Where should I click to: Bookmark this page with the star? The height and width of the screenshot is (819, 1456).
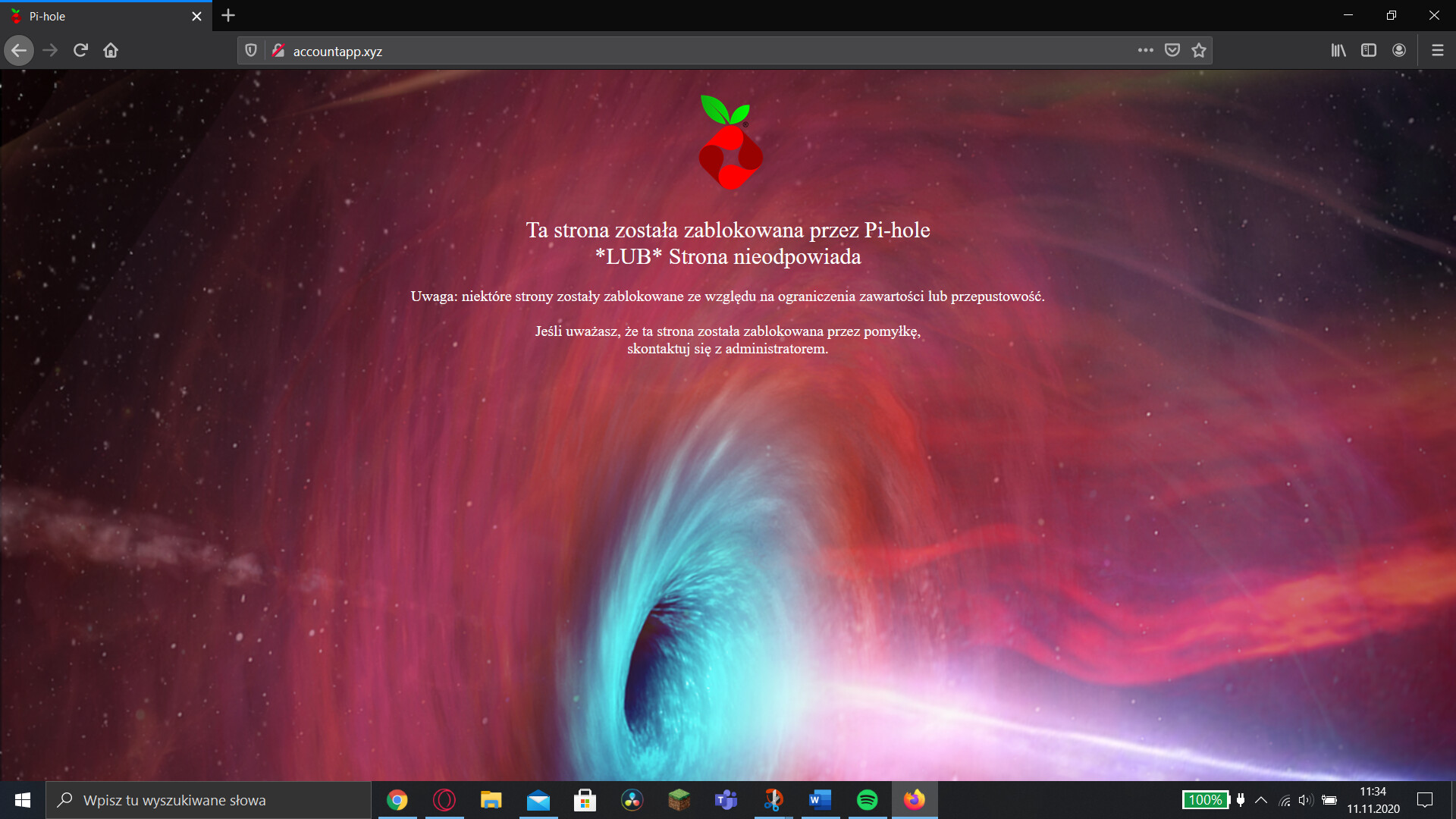1199,50
